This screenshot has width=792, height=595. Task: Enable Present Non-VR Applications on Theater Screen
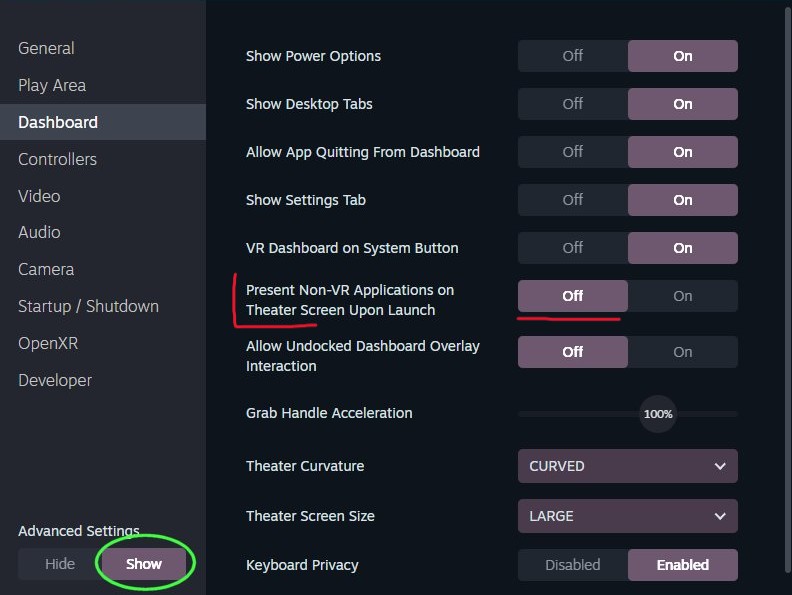pyautogui.click(x=682, y=296)
